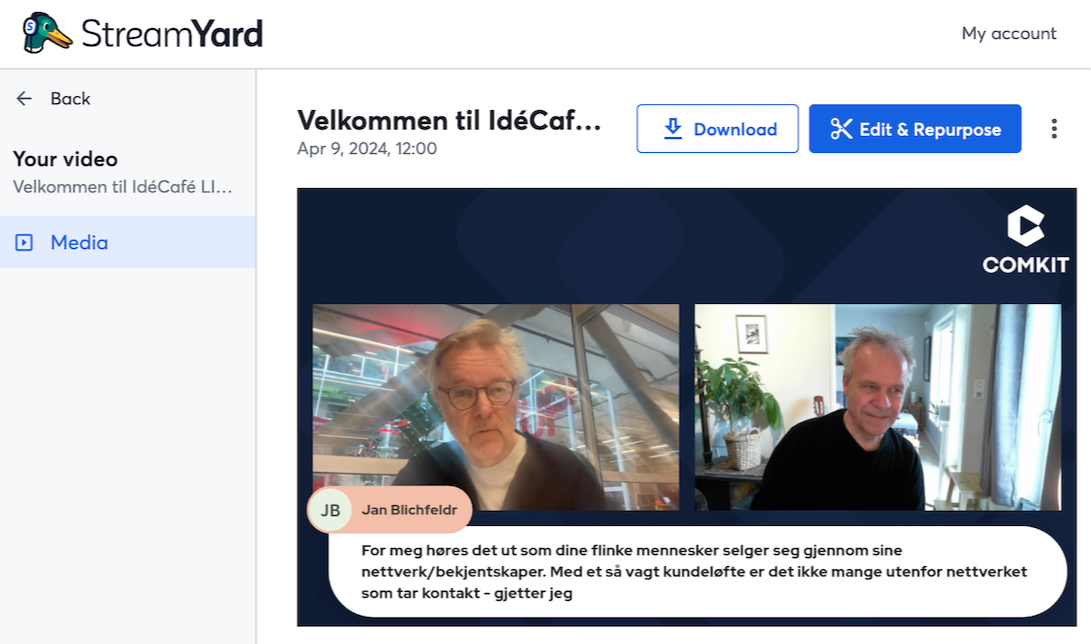Viewport: 1091px width, 644px height.
Task: Click the Comkit logo in the video
Action: click(x=1026, y=239)
